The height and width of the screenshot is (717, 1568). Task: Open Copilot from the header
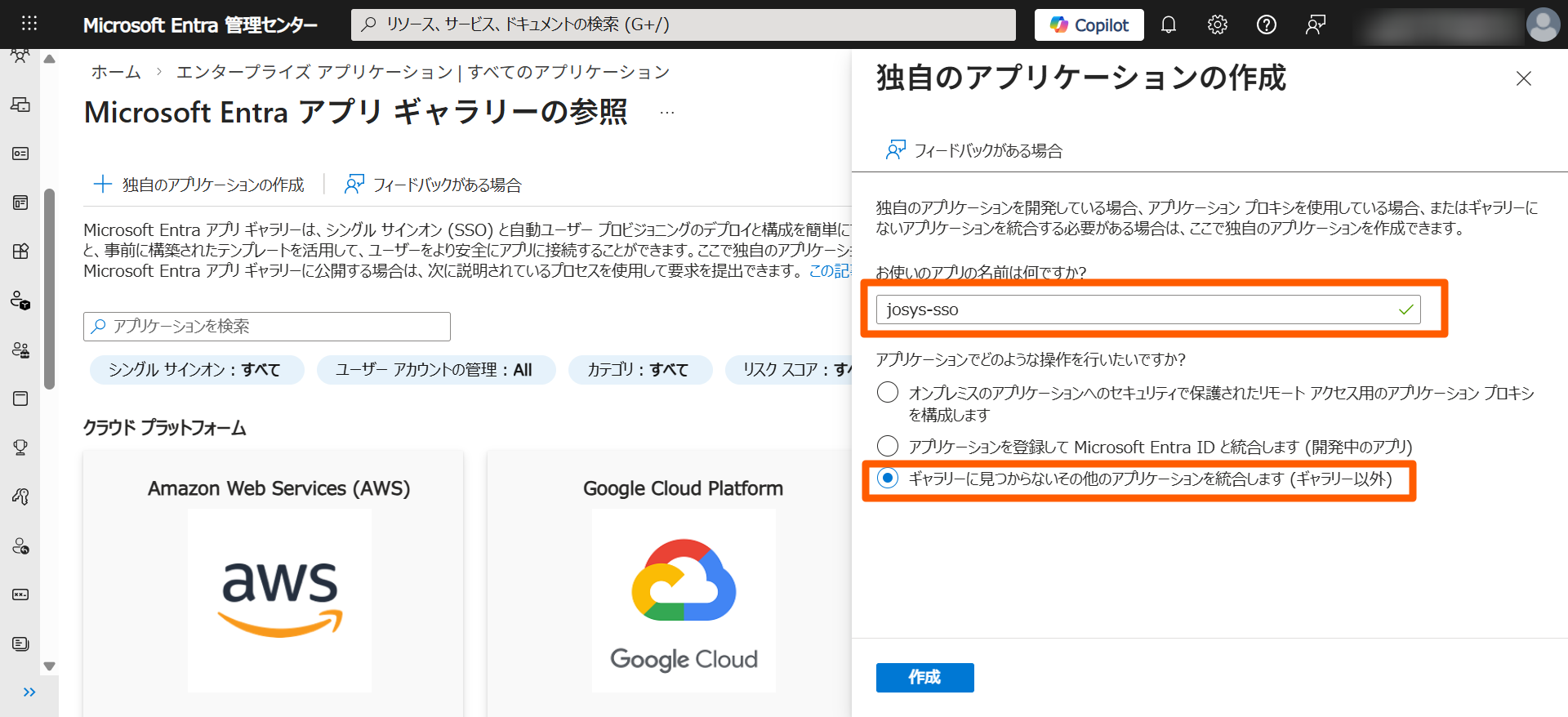click(x=1089, y=24)
